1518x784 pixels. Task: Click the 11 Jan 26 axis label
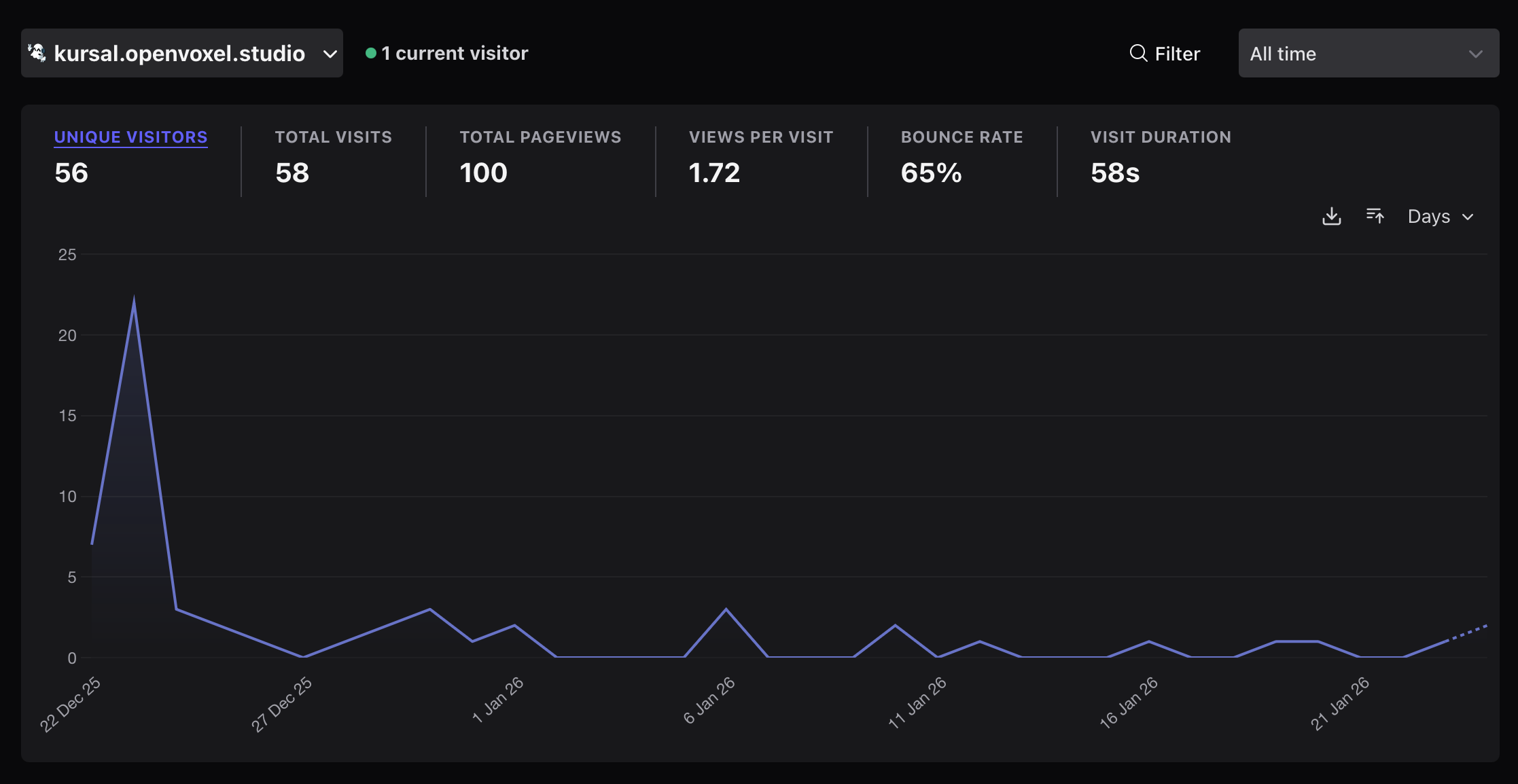(x=917, y=702)
